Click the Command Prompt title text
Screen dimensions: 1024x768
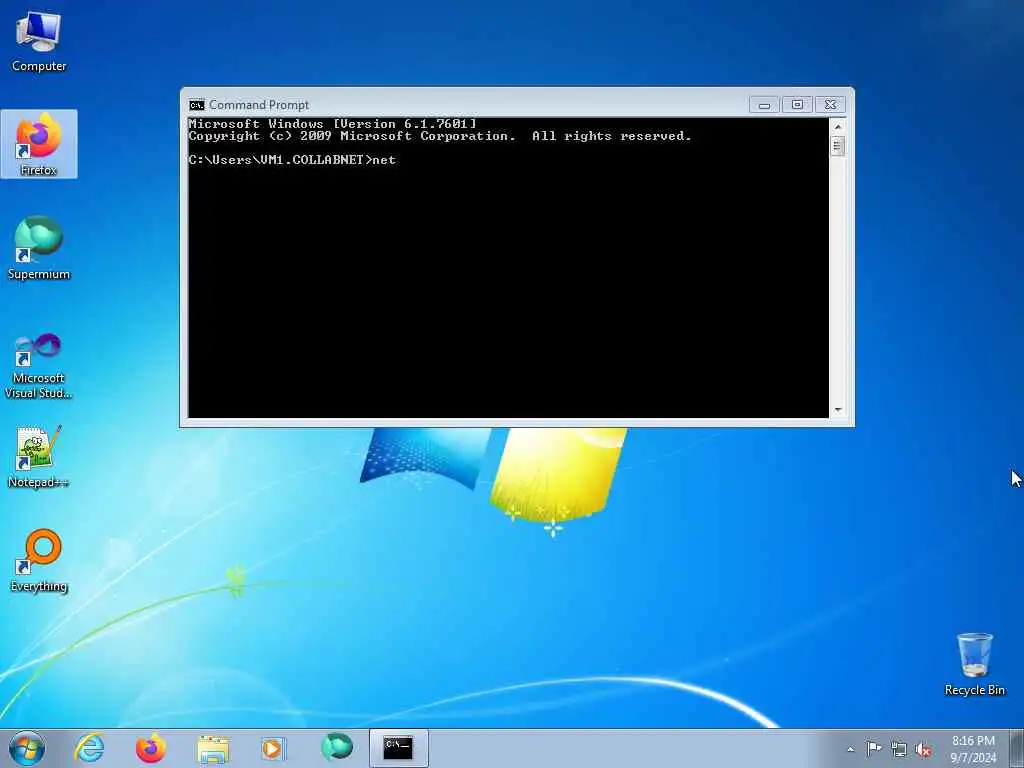(x=259, y=105)
